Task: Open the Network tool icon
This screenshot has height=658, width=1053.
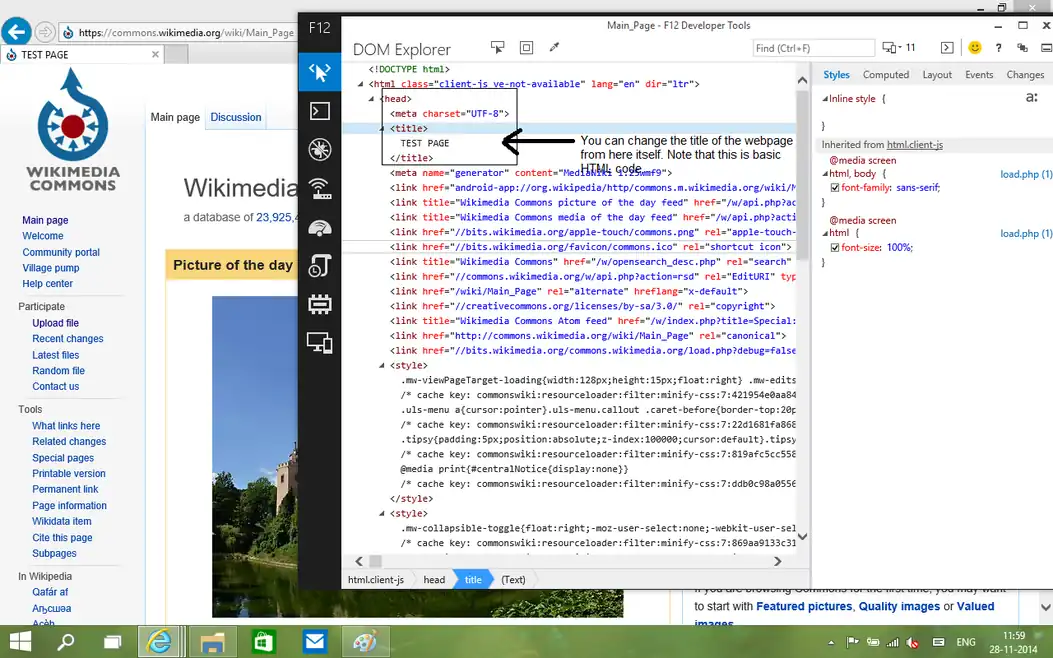Action: [319, 188]
